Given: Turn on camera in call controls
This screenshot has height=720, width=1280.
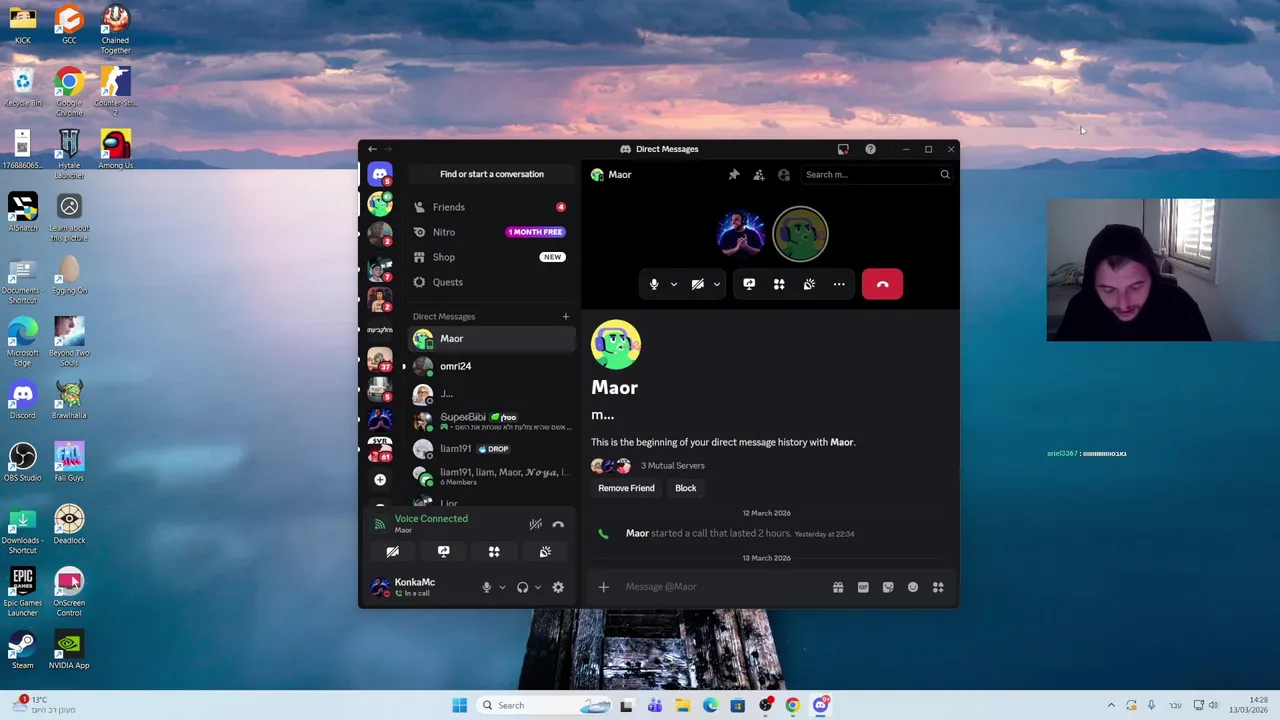Looking at the screenshot, I should pos(698,284).
